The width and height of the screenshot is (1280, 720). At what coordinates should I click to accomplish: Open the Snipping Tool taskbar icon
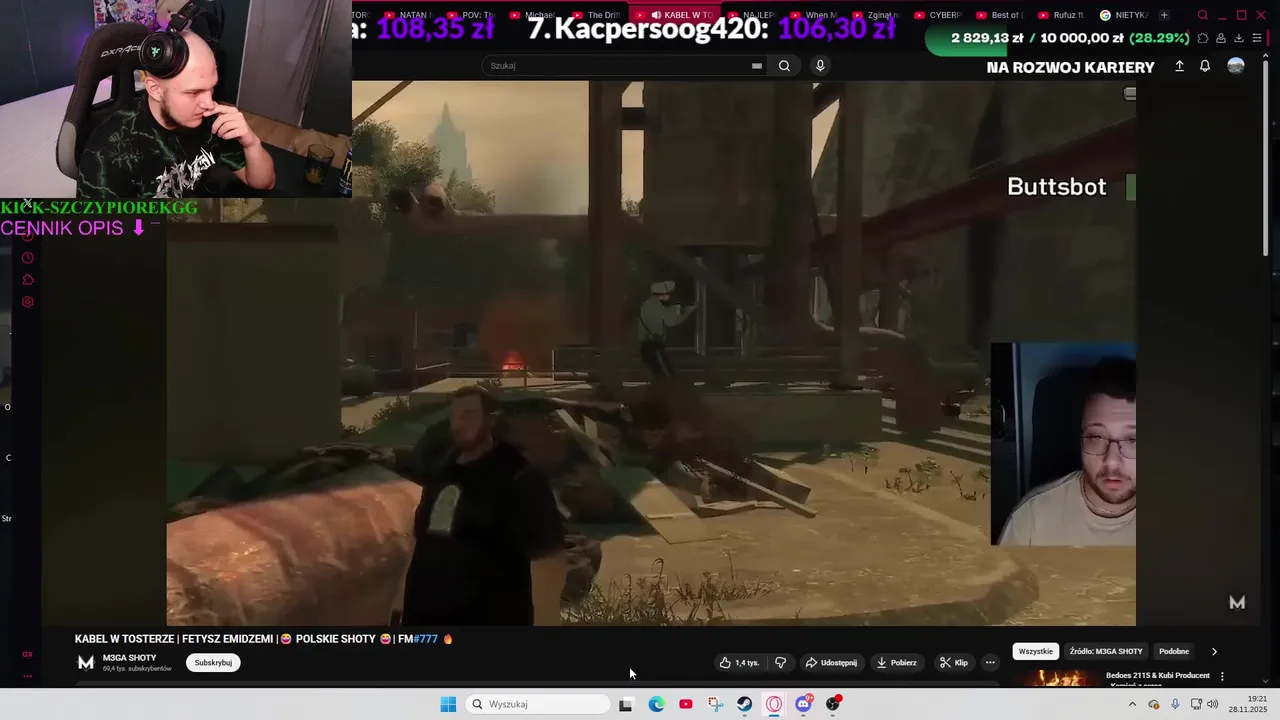pos(715,704)
